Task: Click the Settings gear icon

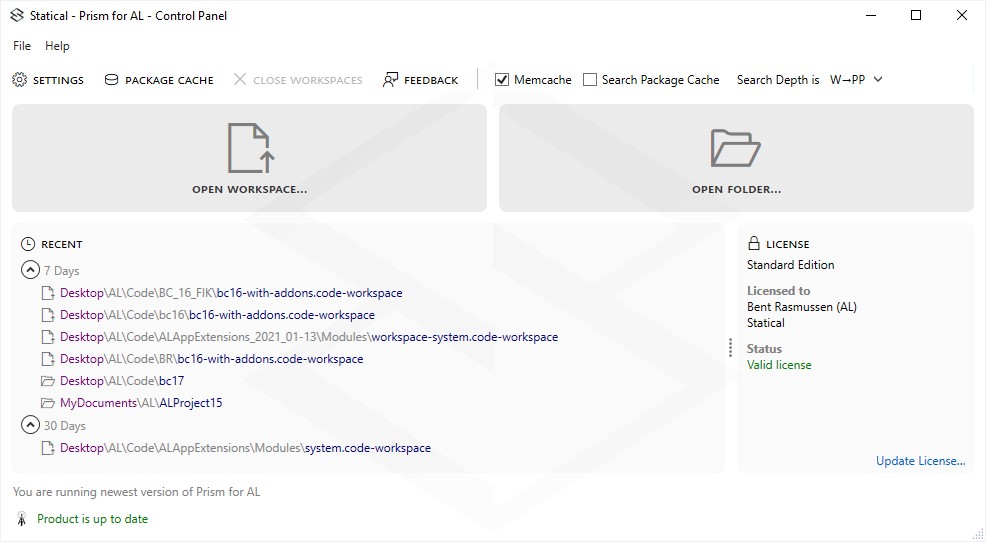Action: [19, 80]
